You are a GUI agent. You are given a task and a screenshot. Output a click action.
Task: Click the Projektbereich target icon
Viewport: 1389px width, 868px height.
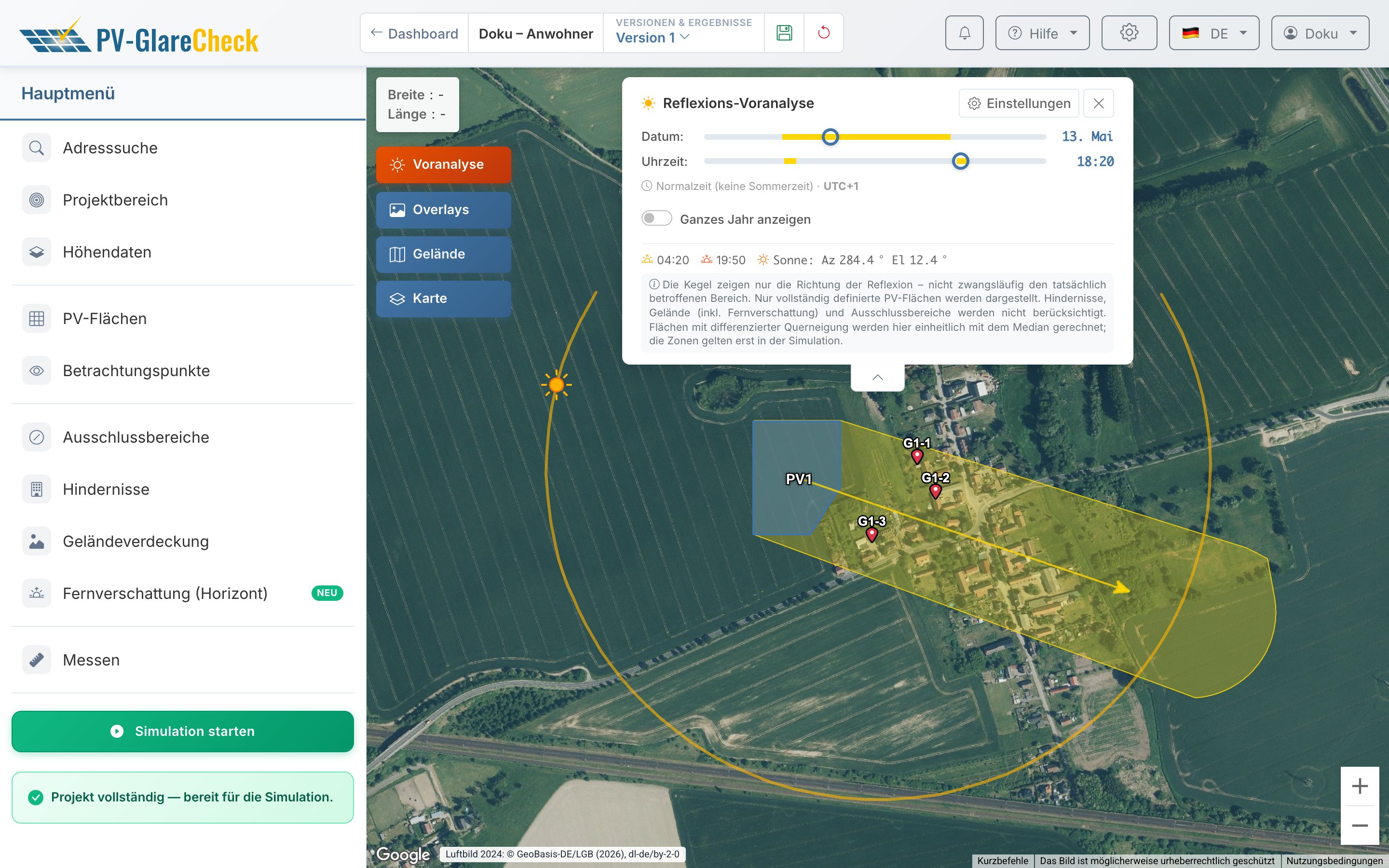point(37,200)
